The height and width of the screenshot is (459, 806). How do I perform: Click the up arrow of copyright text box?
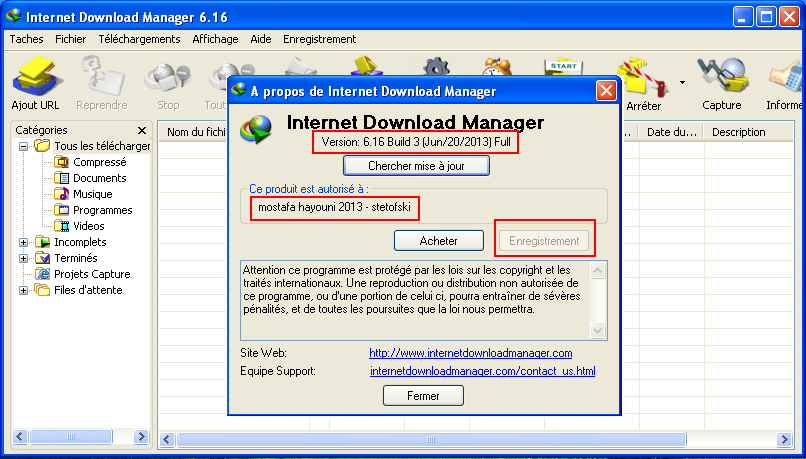[597, 270]
